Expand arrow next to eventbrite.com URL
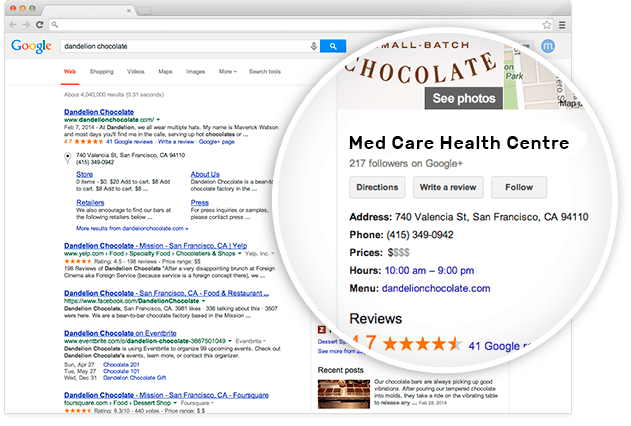This screenshot has height=426, width=631. click(x=230, y=341)
